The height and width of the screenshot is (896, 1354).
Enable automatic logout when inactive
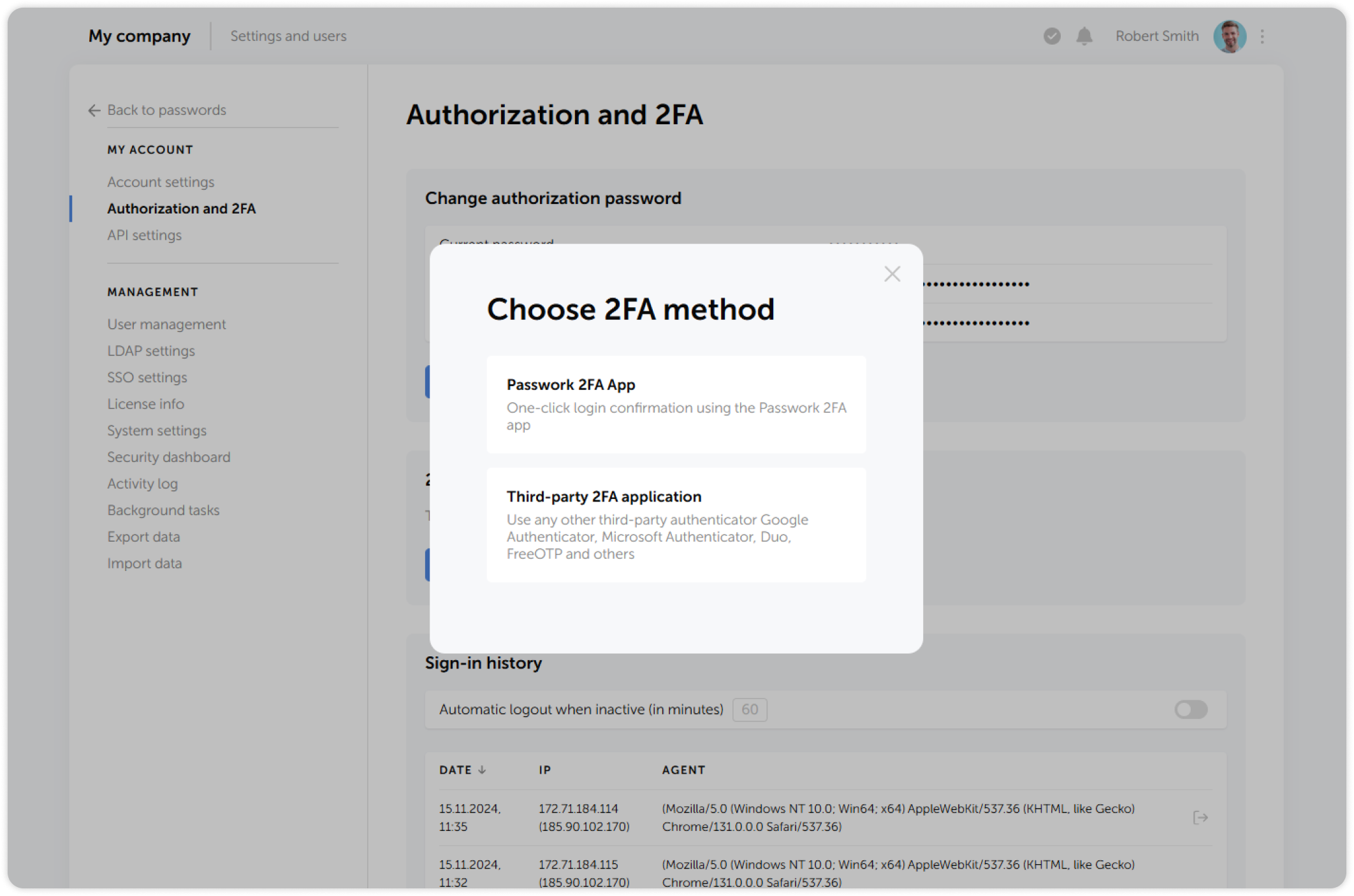pyautogui.click(x=1192, y=709)
